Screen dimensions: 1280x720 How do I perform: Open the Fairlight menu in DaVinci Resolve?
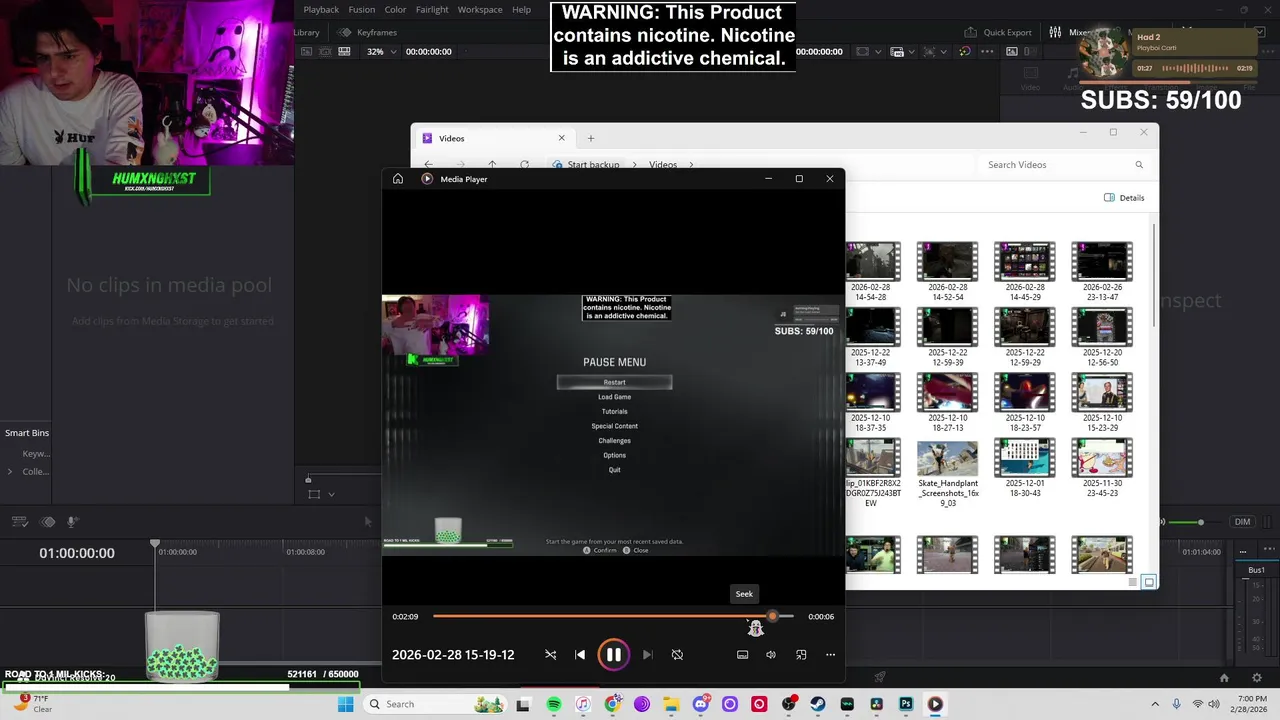[x=432, y=10]
